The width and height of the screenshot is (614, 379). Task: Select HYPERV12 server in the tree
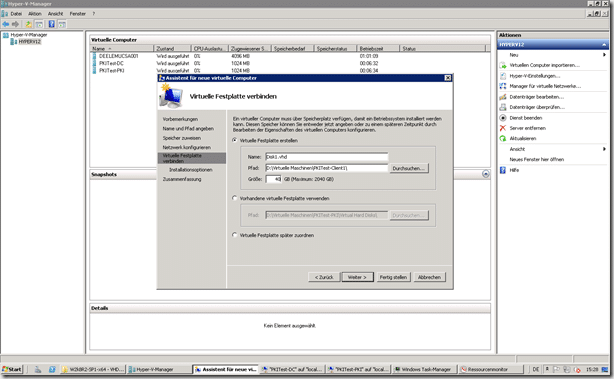click(x=29, y=42)
